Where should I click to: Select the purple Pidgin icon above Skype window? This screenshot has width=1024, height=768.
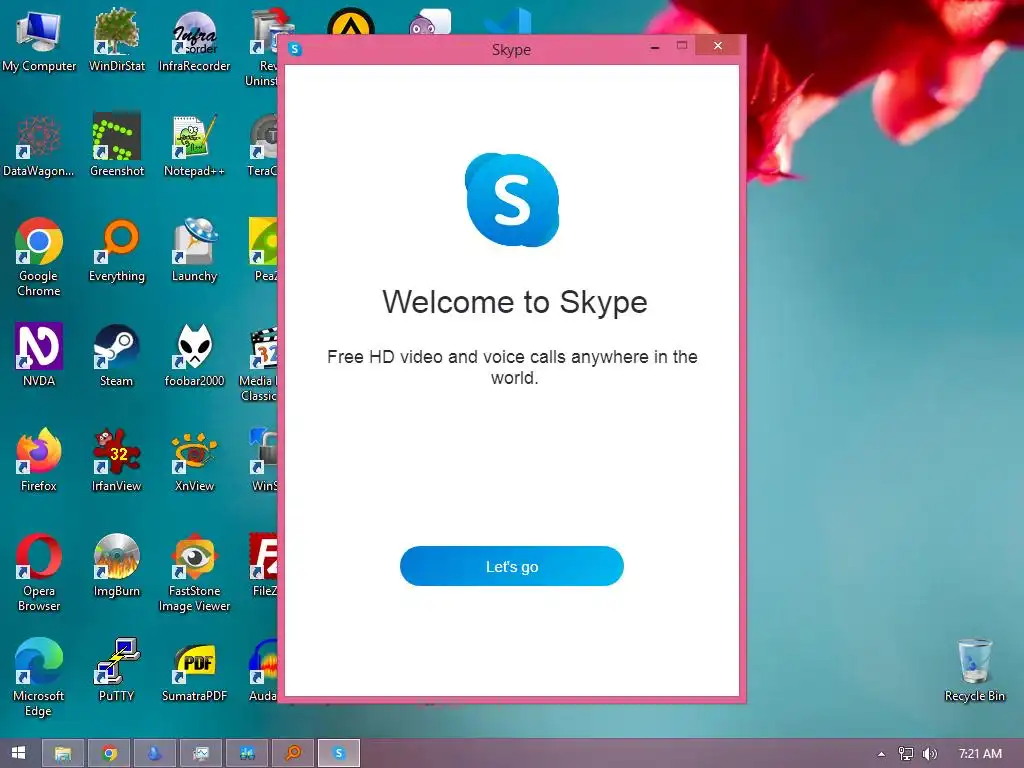[429, 23]
